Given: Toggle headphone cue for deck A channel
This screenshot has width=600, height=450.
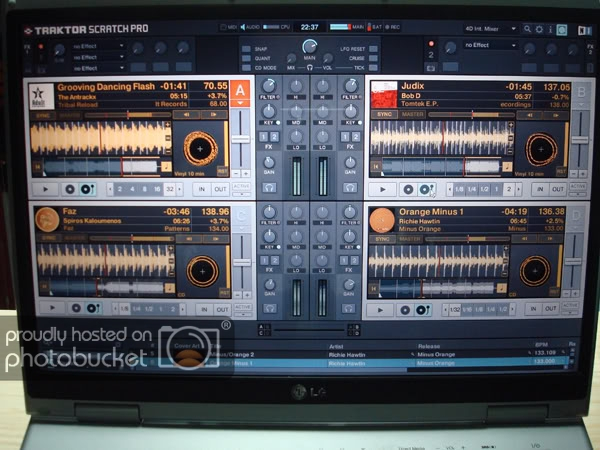Looking at the screenshot, I should click(269, 188).
